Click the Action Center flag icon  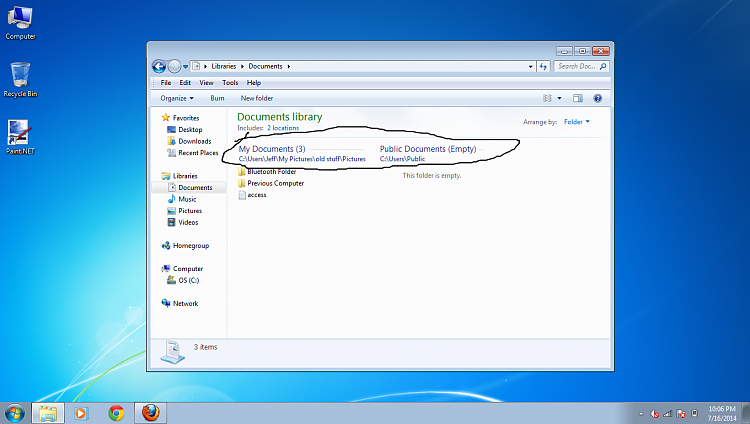[681, 414]
